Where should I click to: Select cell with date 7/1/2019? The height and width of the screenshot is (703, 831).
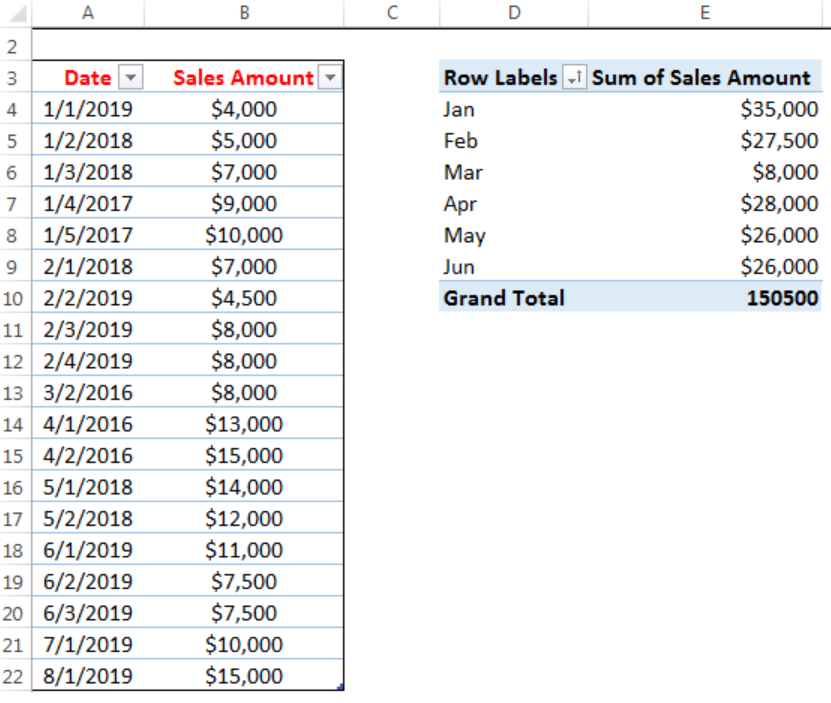click(x=88, y=645)
